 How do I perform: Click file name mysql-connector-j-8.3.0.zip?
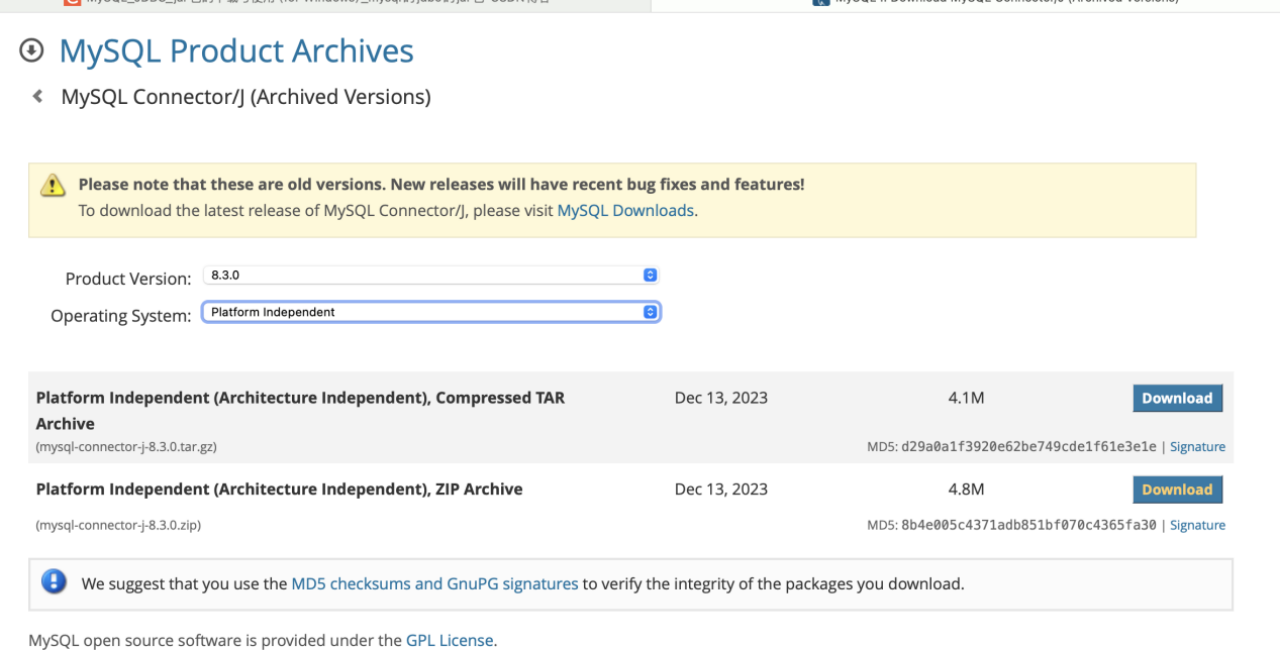pos(118,525)
